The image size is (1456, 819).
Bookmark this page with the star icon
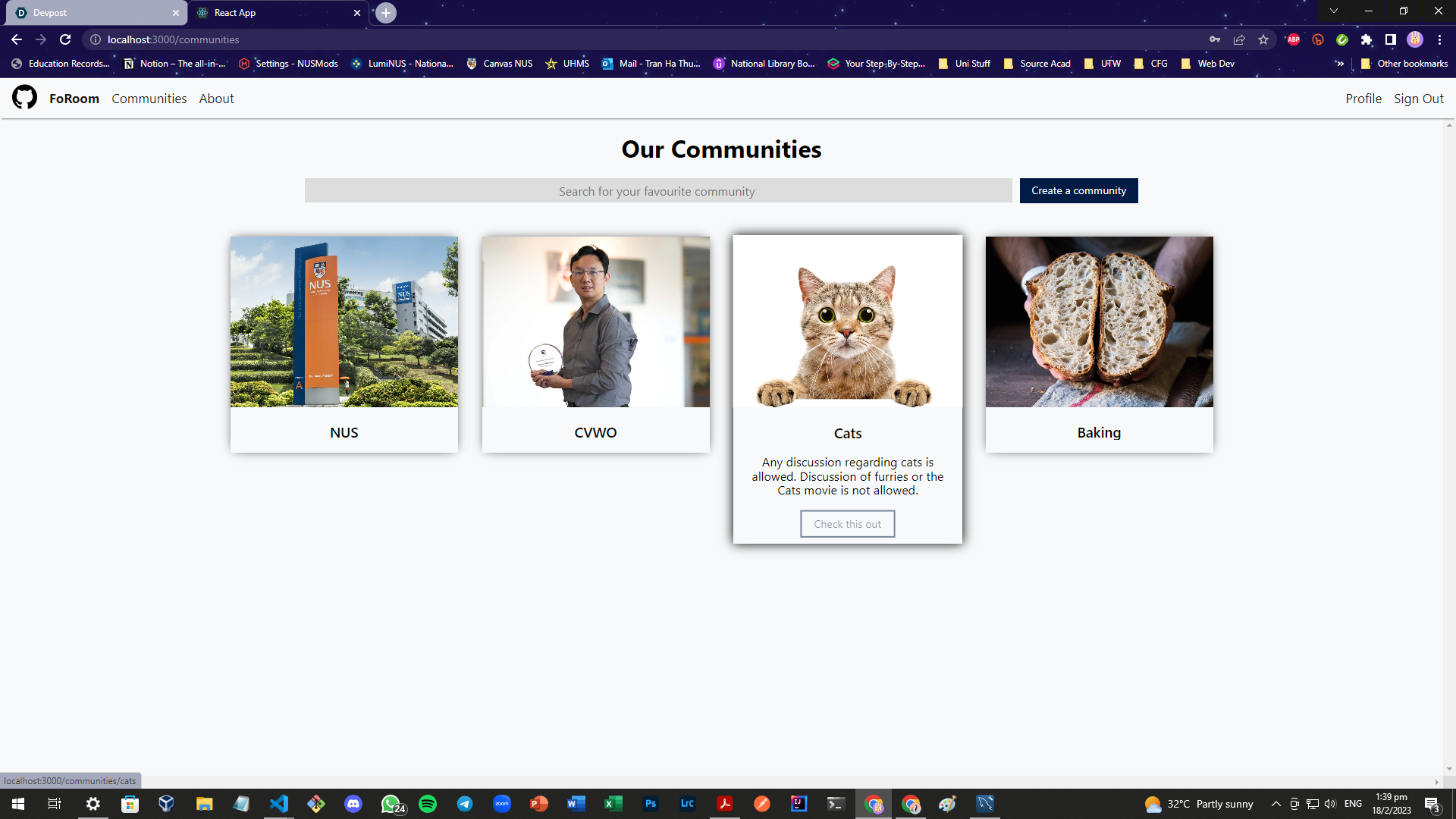(1263, 39)
